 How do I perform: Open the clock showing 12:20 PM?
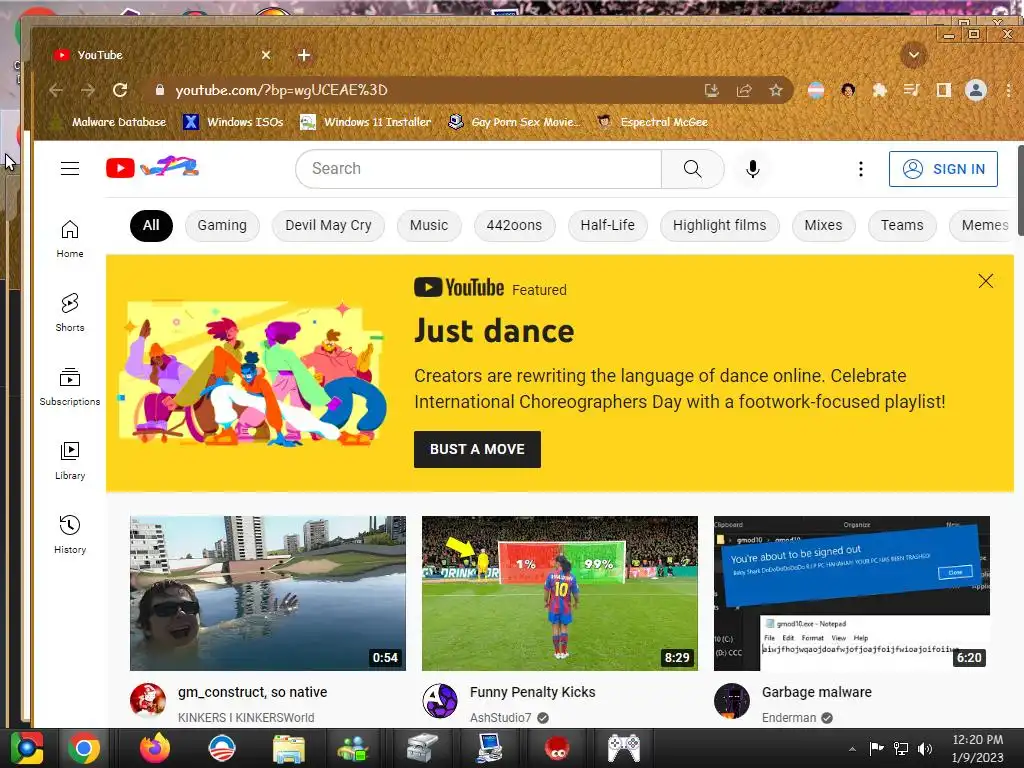pyautogui.click(x=978, y=748)
